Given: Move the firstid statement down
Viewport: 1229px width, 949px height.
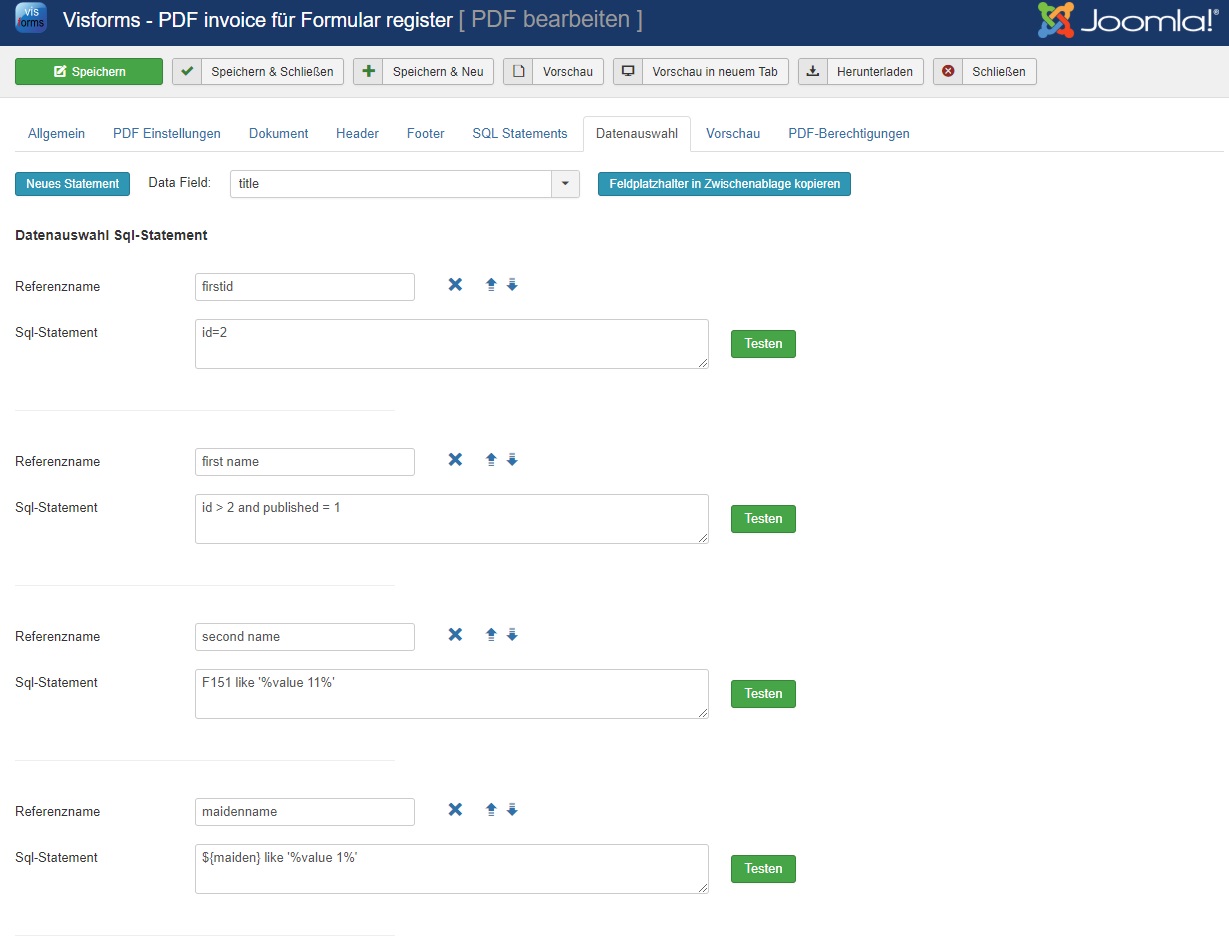Looking at the screenshot, I should tap(512, 285).
